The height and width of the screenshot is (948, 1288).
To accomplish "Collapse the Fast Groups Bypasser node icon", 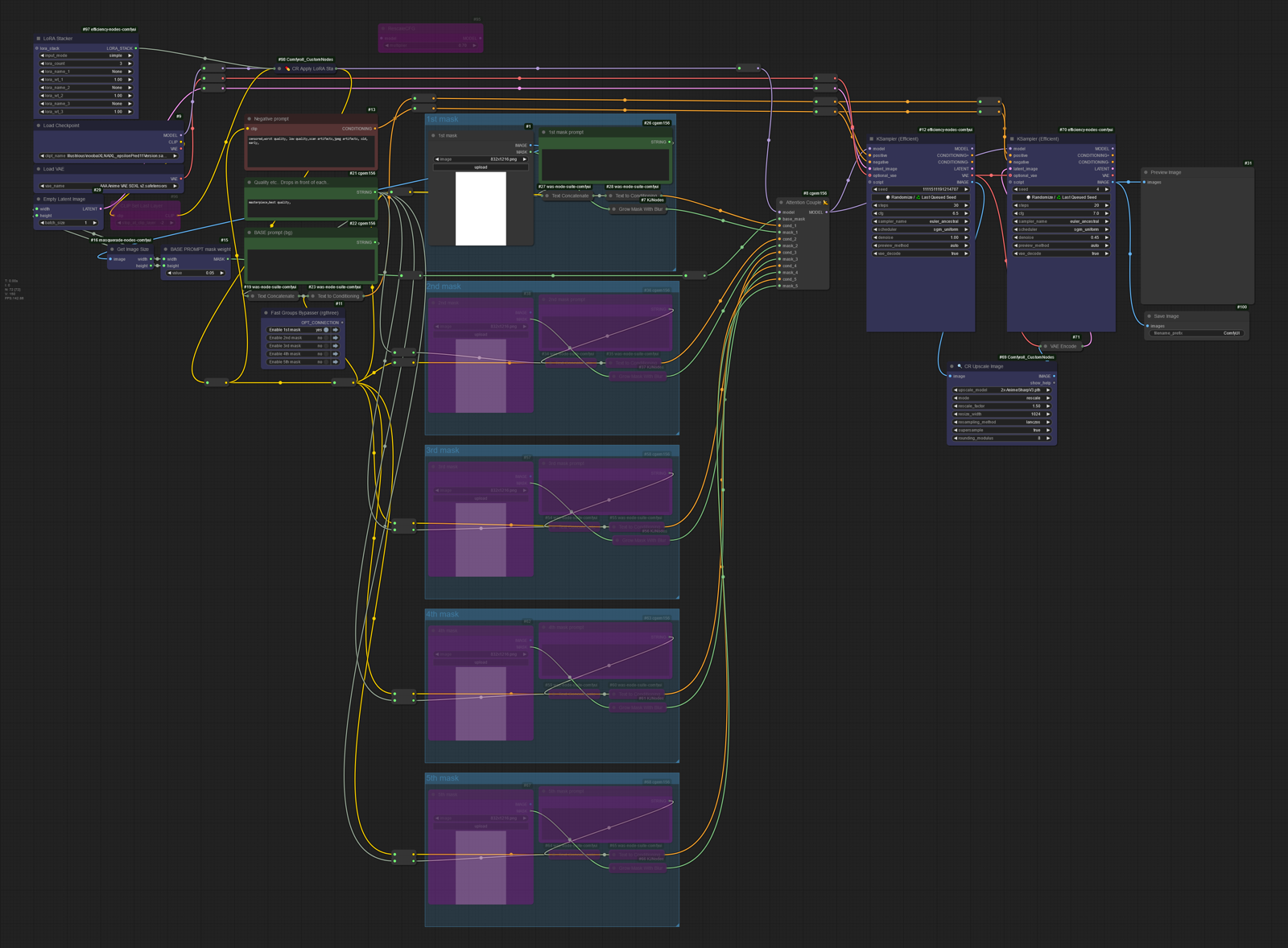I will pyautogui.click(x=266, y=313).
